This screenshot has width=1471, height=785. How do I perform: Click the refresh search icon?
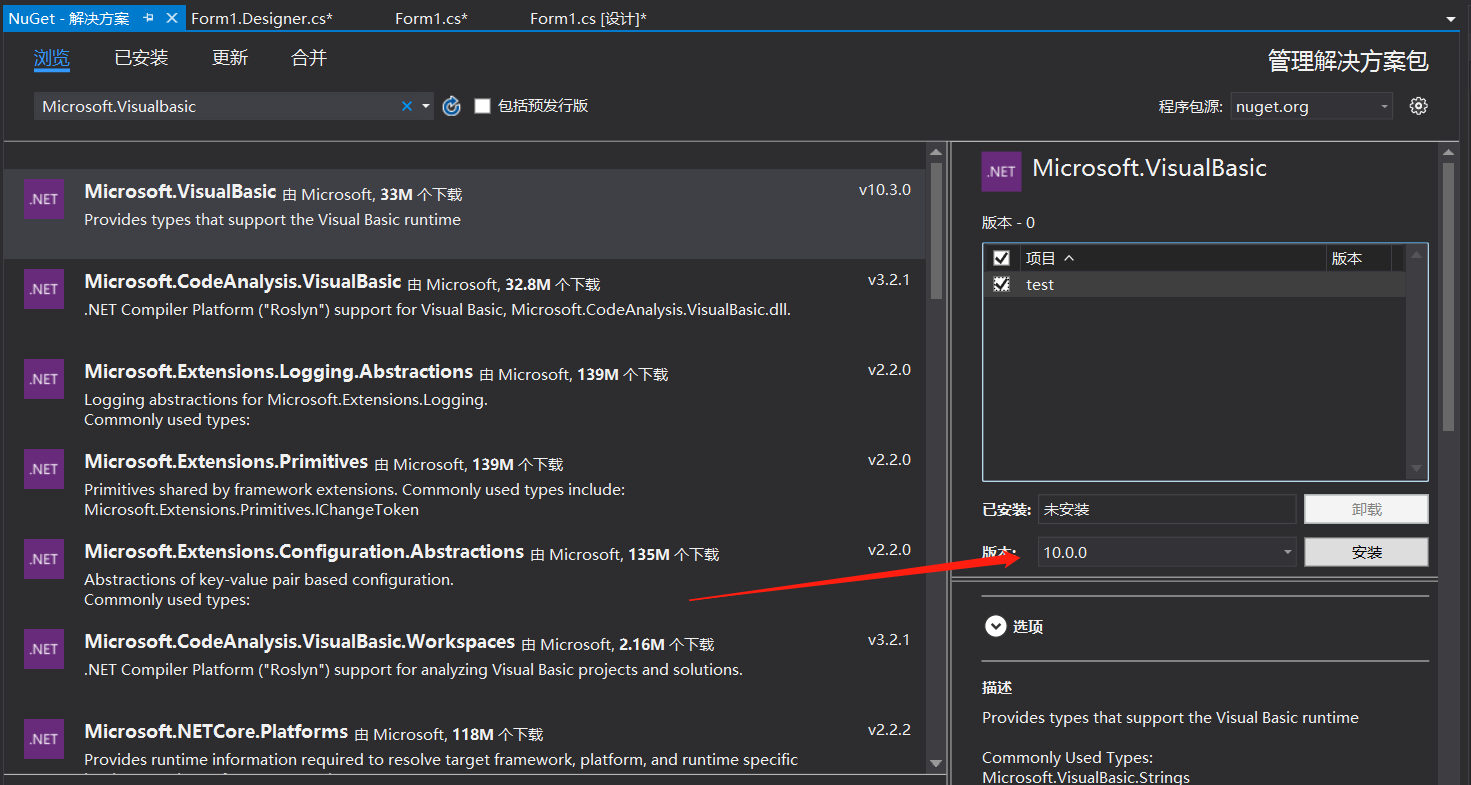pyautogui.click(x=451, y=105)
